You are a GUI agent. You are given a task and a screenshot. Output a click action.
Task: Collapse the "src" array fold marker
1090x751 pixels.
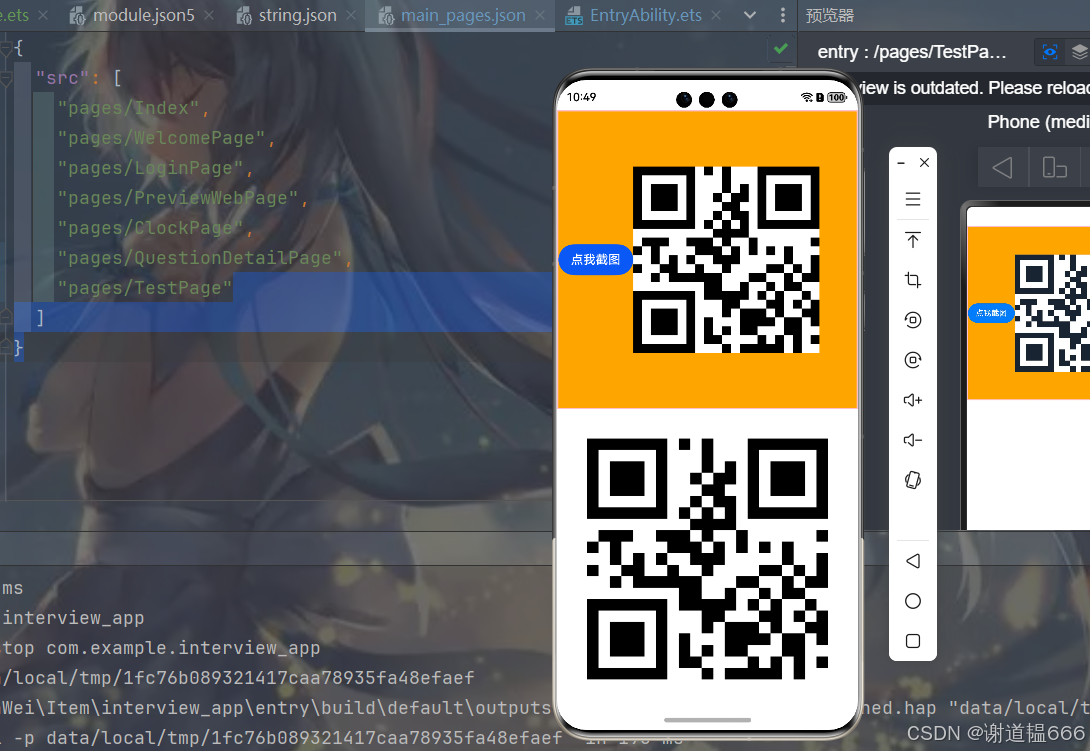[6, 79]
